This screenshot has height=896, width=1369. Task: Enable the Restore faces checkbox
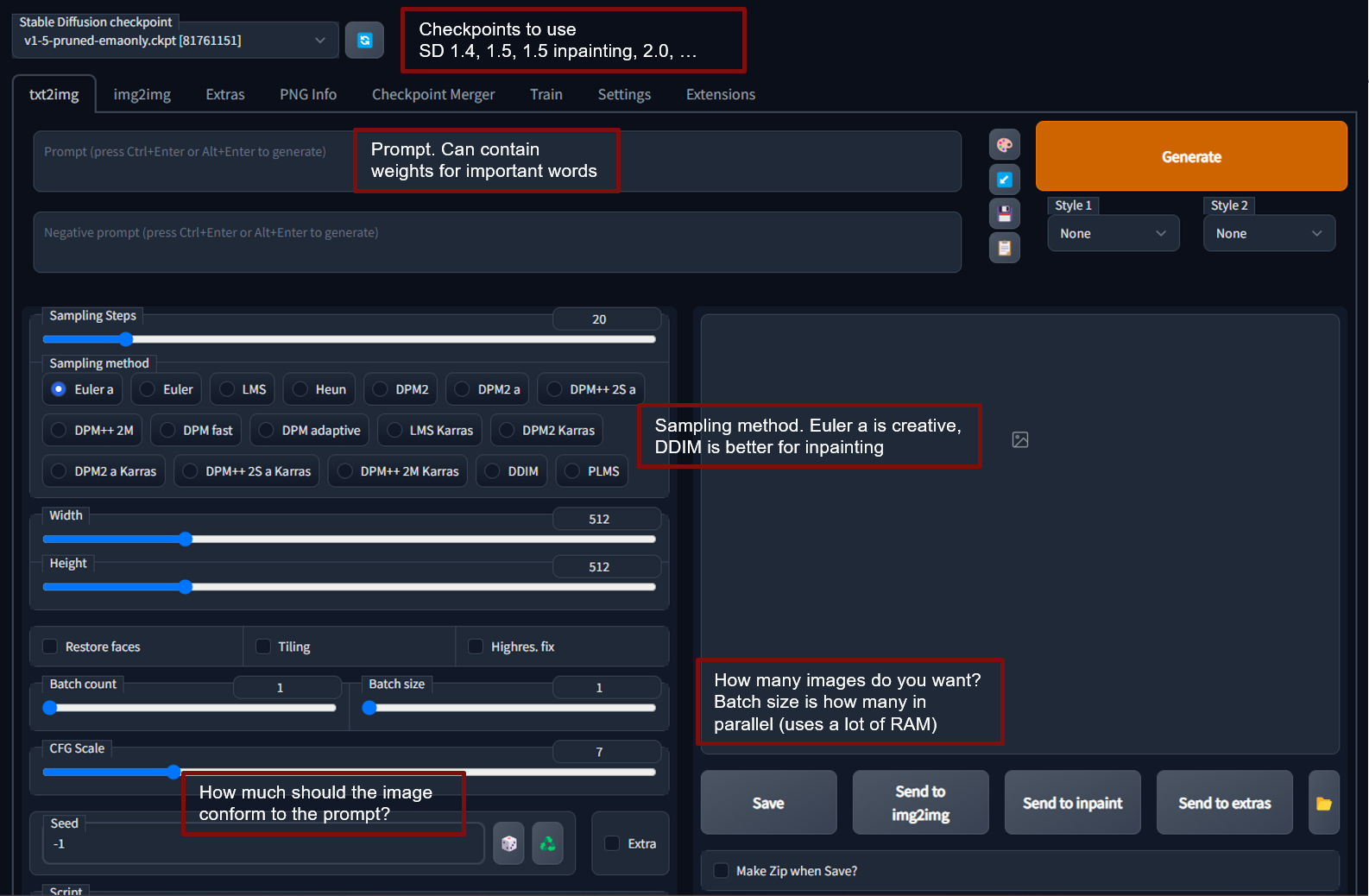[x=51, y=647]
